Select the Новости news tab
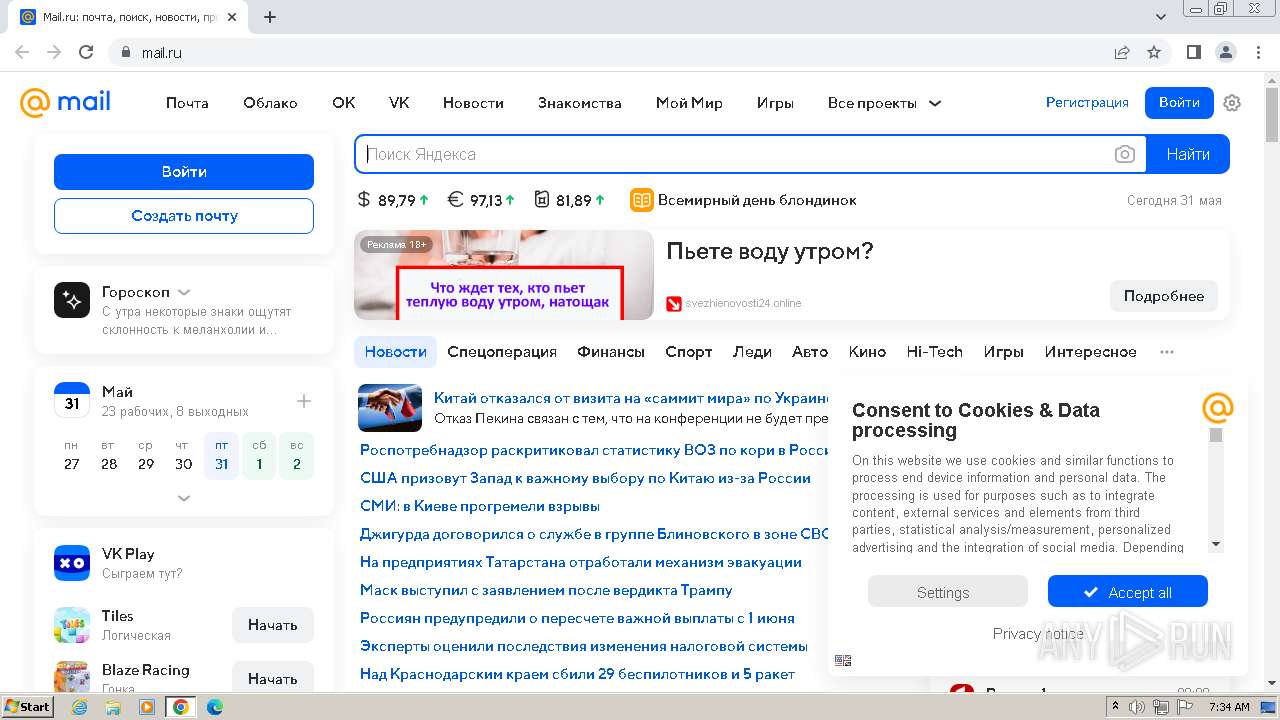Screen dimensions: 1280x720 click(396, 352)
